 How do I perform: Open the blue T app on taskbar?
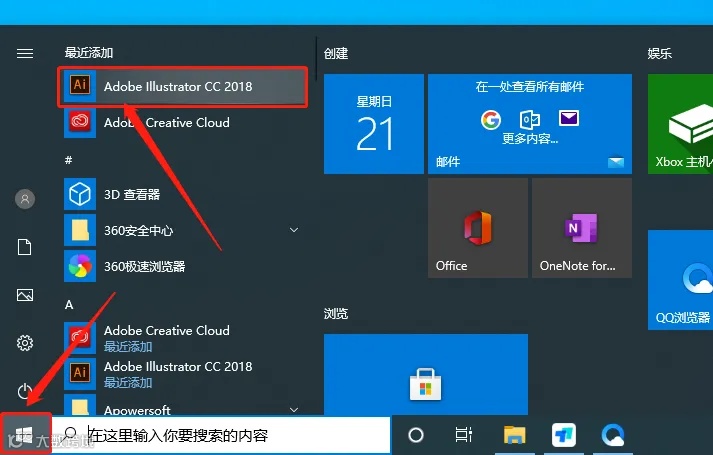tap(564, 435)
